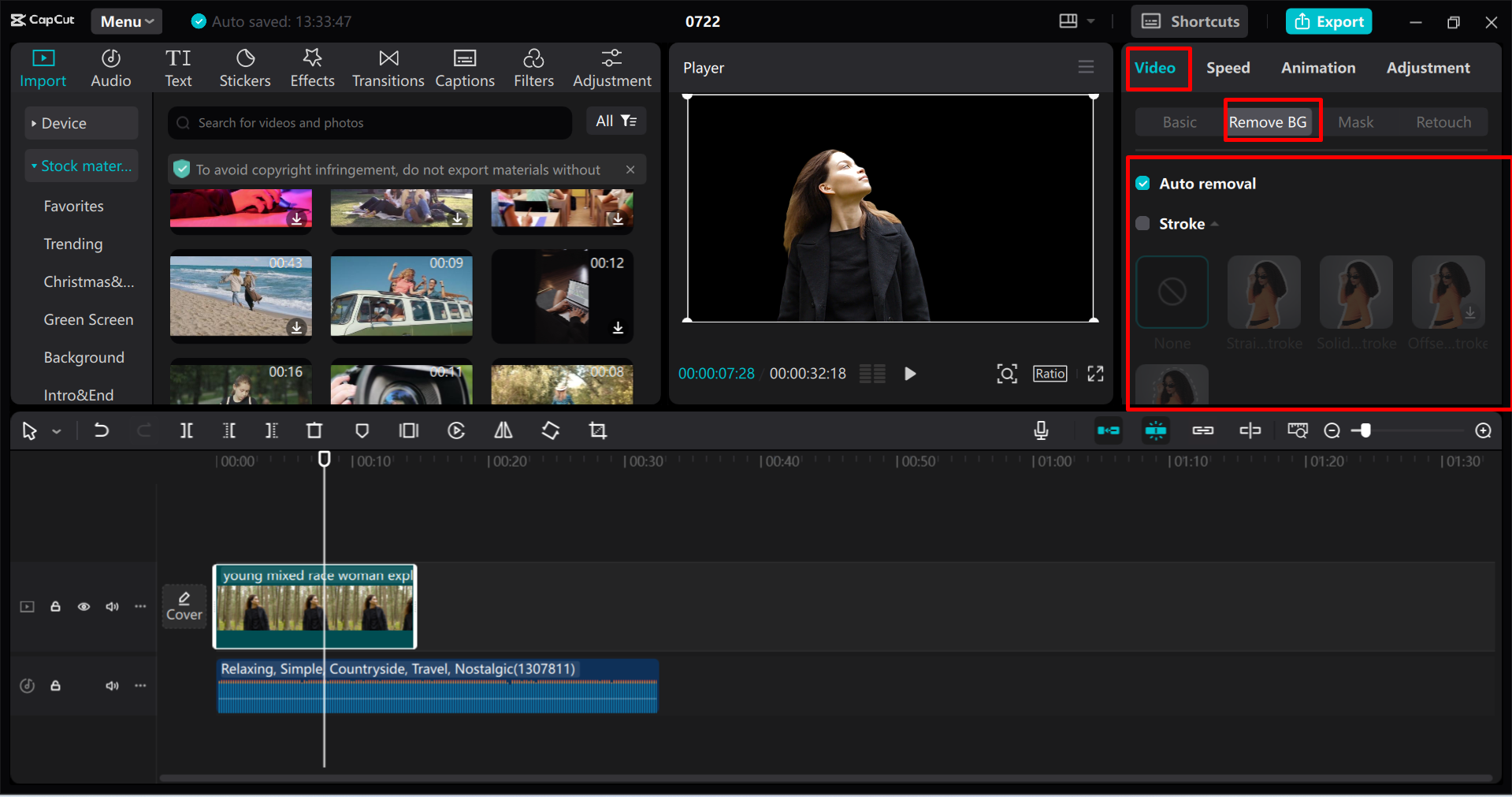Switch to the Speed tab
The image size is (1512, 797).
1227,68
